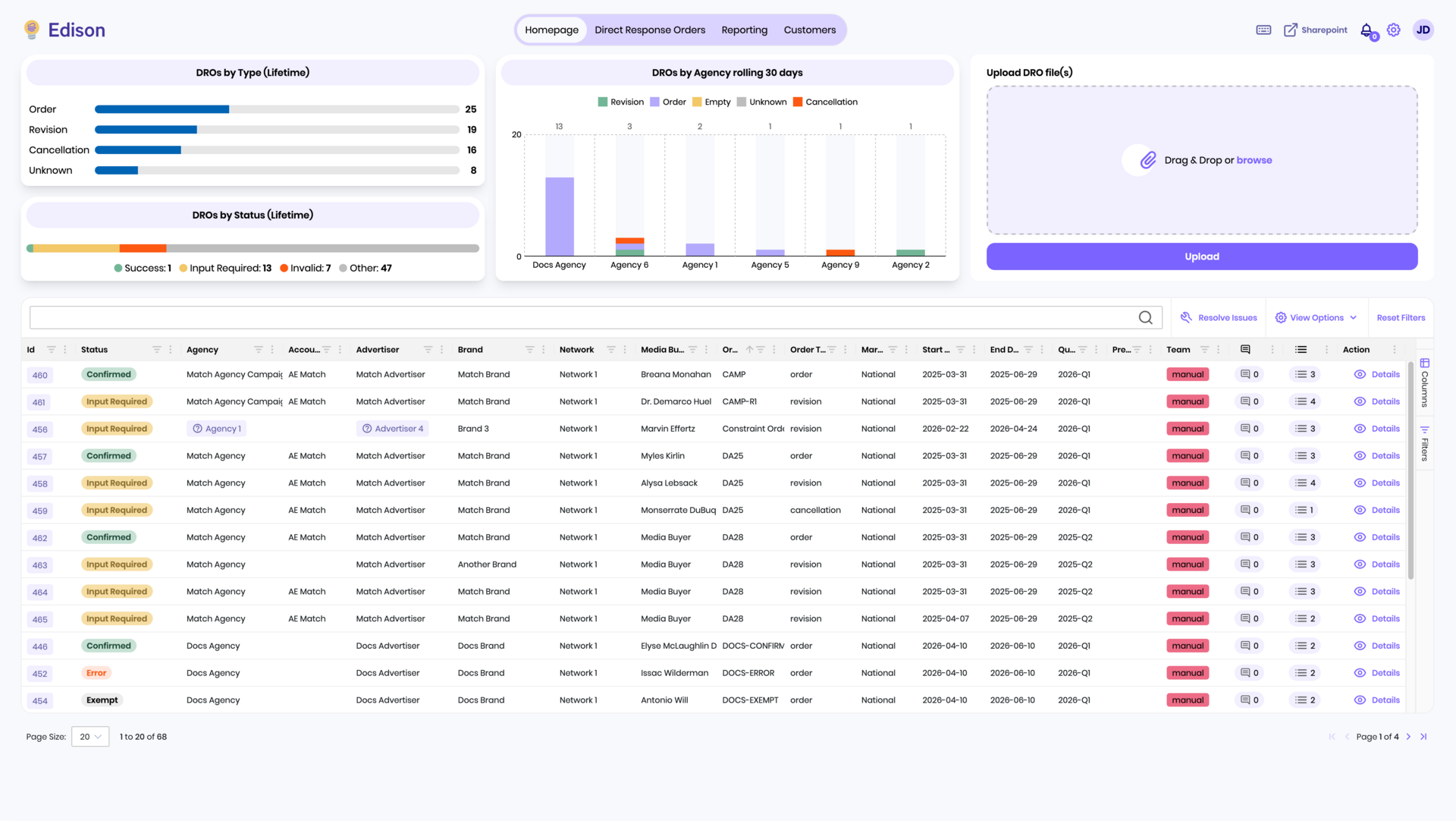Open the keyboard shortcuts icon in the header
The image size is (1456, 821).
tap(1263, 29)
